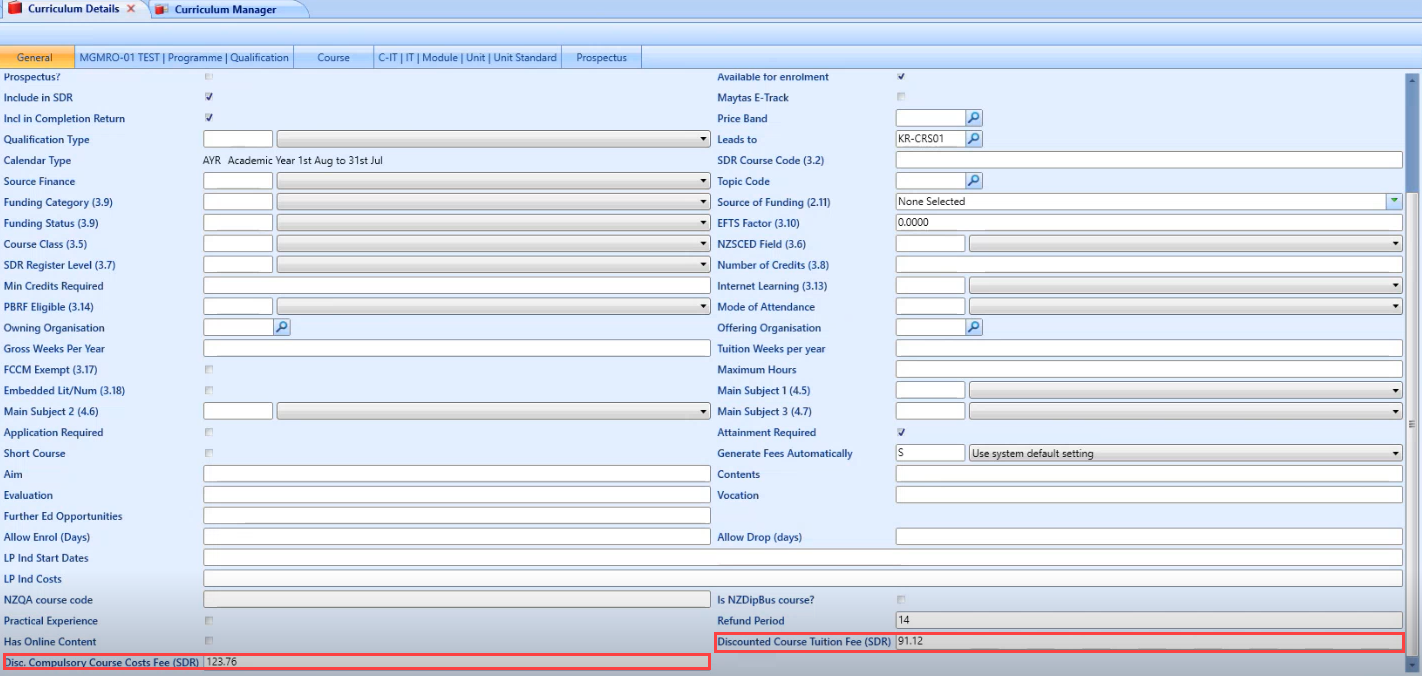Click the Curriculum Manager tab icon
Image resolution: width=1422 pixels, height=676 pixels.
(162, 10)
